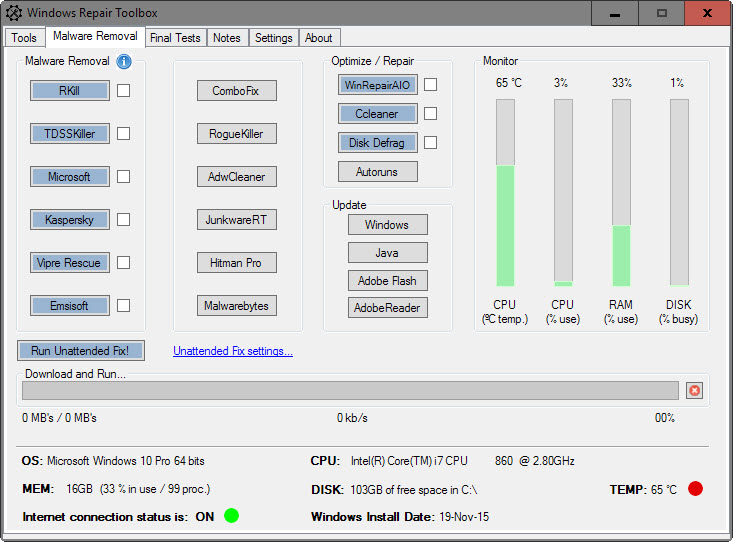Start Disk Defrag
This screenshot has width=733, height=542.
pos(378,143)
